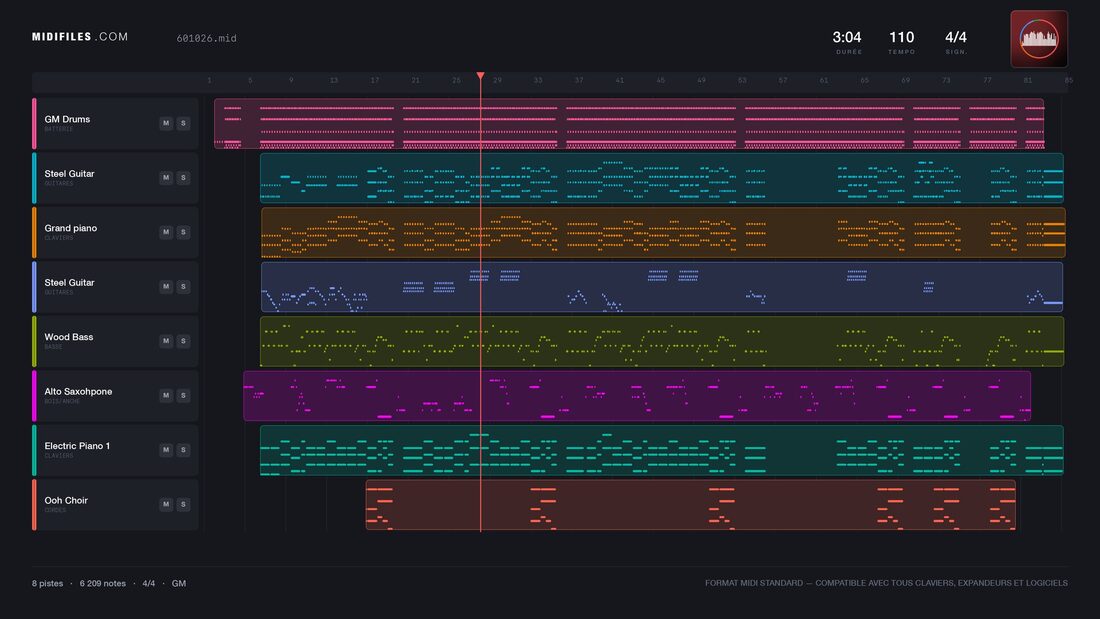The width and height of the screenshot is (1100, 619).
Task: Select the pink GM Drums clip region
Action: coord(629,124)
